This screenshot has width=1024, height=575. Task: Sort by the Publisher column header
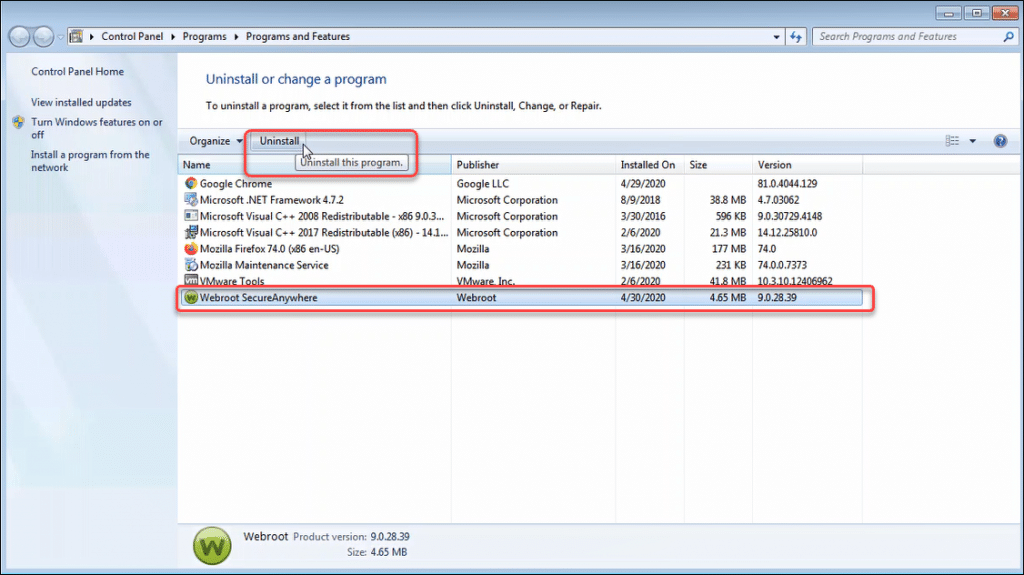[533, 165]
